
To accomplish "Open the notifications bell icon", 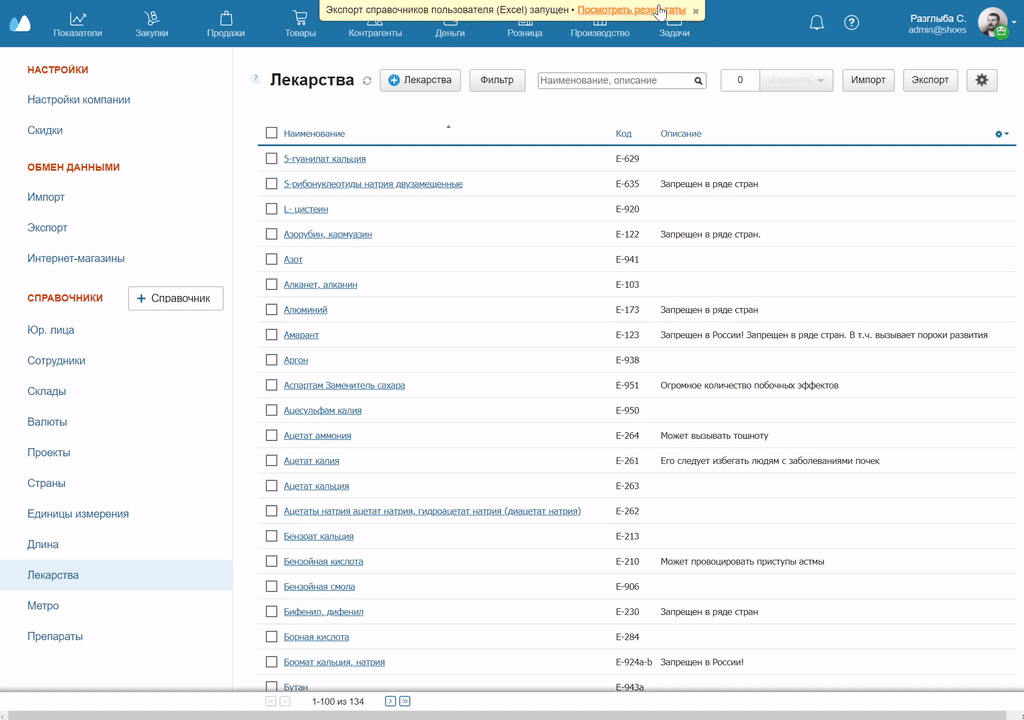I will (x=817, y=23).
